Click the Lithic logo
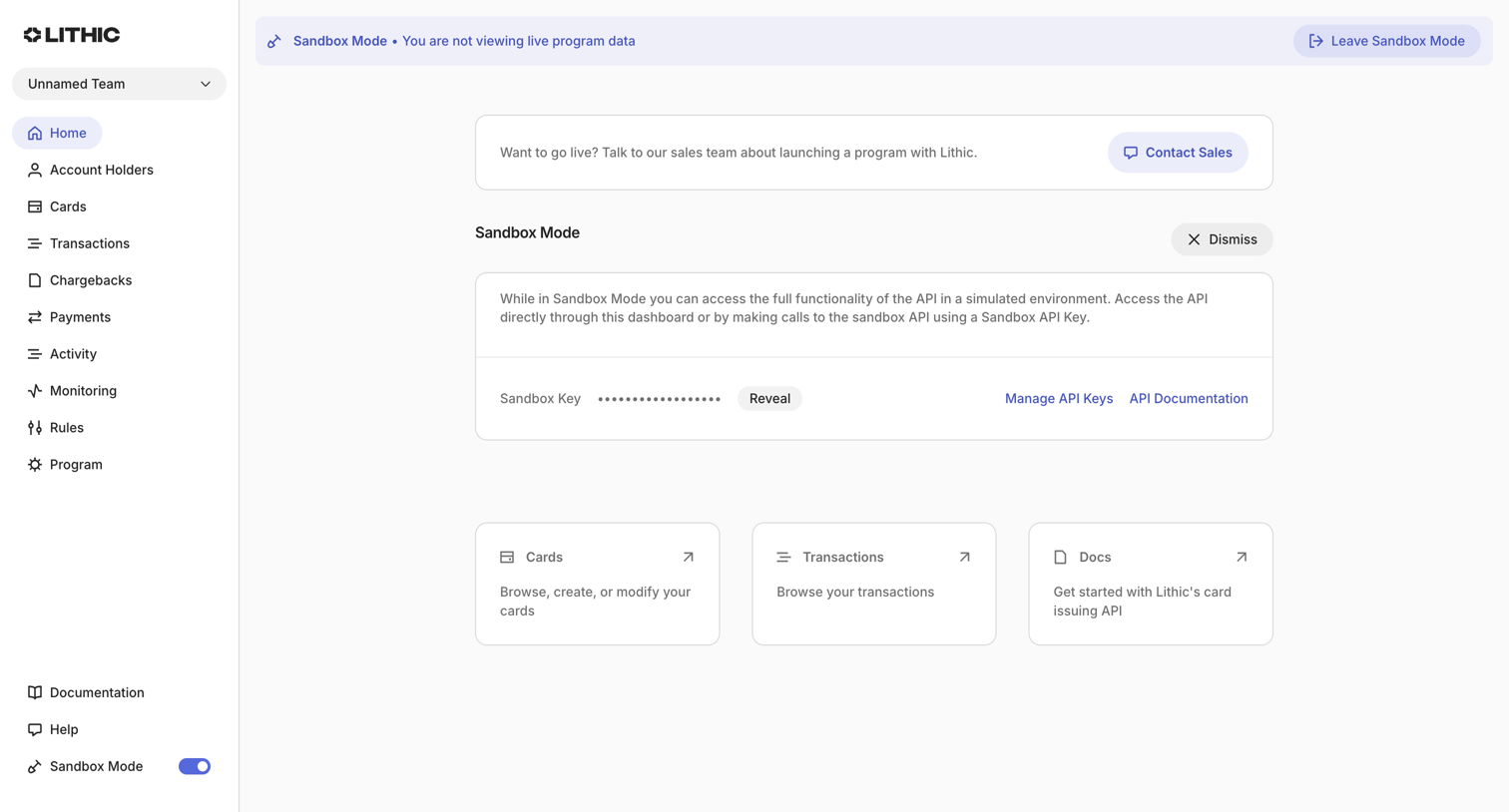The width and height of the screenshot is (1509, 812). [72, 35]
